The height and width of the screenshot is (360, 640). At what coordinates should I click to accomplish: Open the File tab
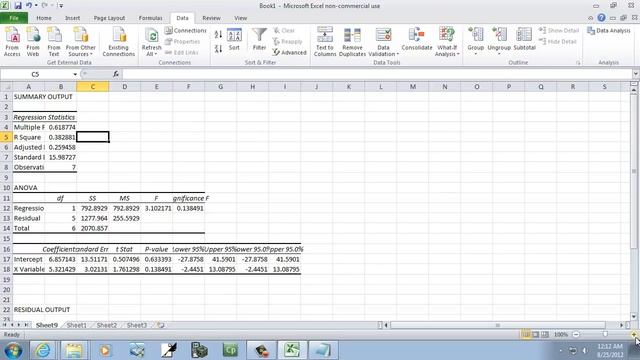[x=14, y=18]
